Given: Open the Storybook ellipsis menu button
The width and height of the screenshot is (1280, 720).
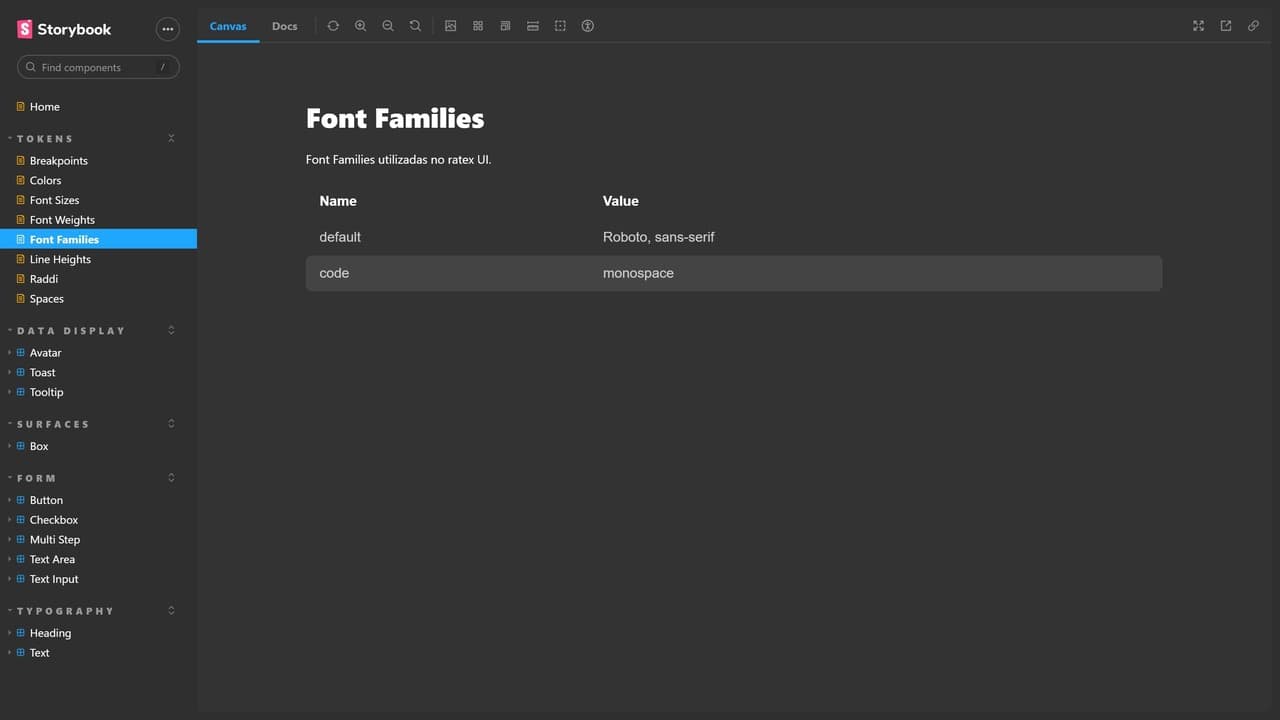Looking at the screenshot, I should pos(167,29).
